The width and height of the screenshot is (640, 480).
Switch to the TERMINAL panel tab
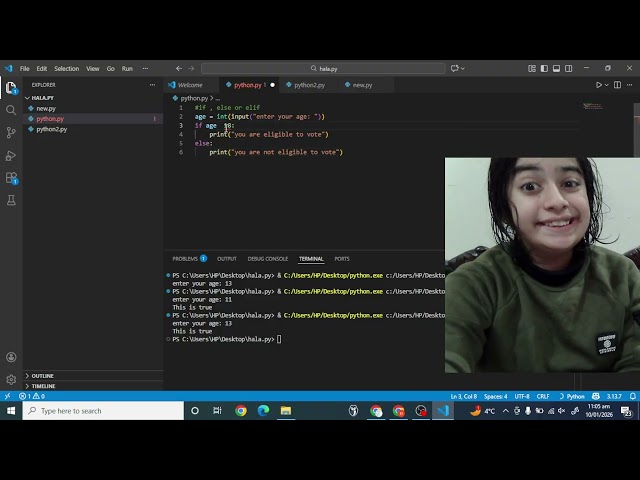tap(311, 259)
